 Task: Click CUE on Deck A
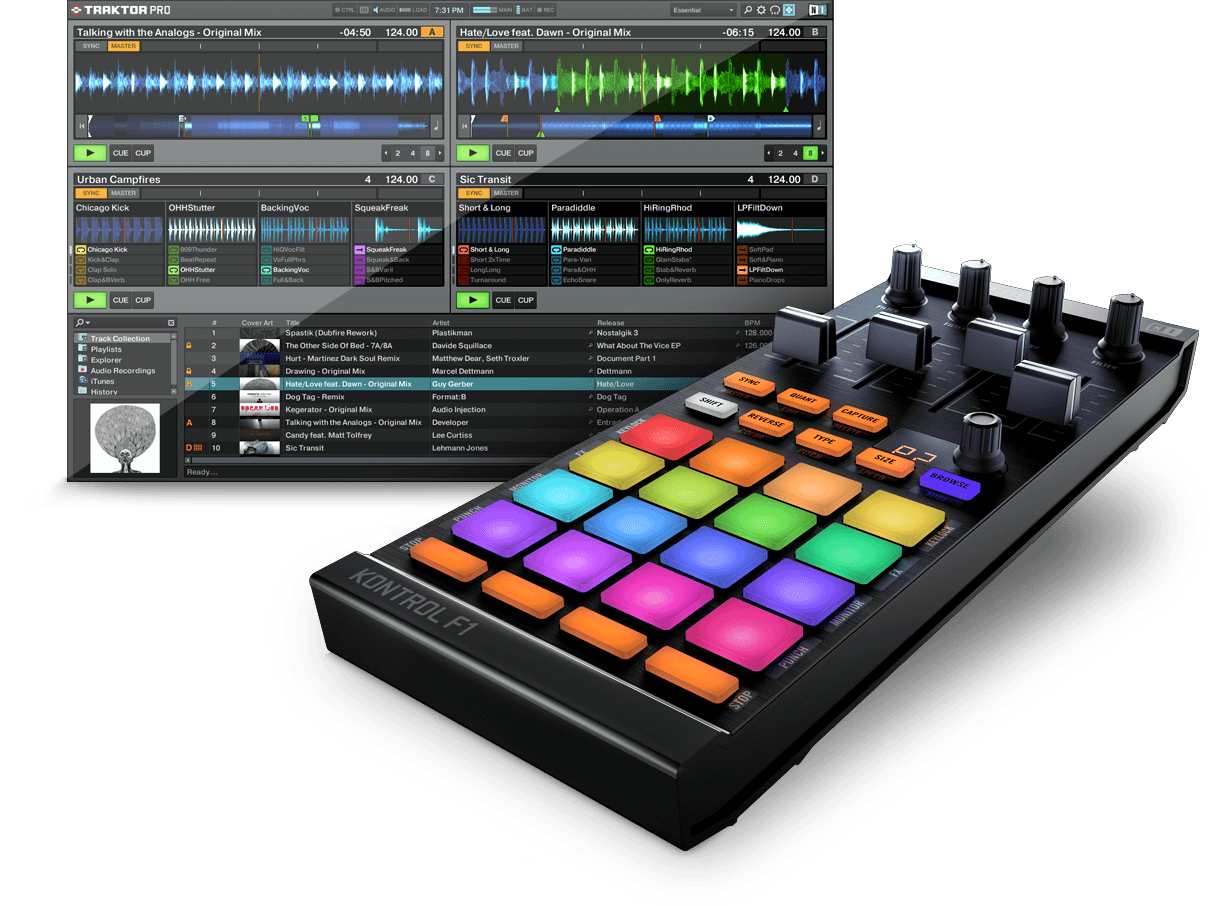pyautogui.click(x=120, y=153)
